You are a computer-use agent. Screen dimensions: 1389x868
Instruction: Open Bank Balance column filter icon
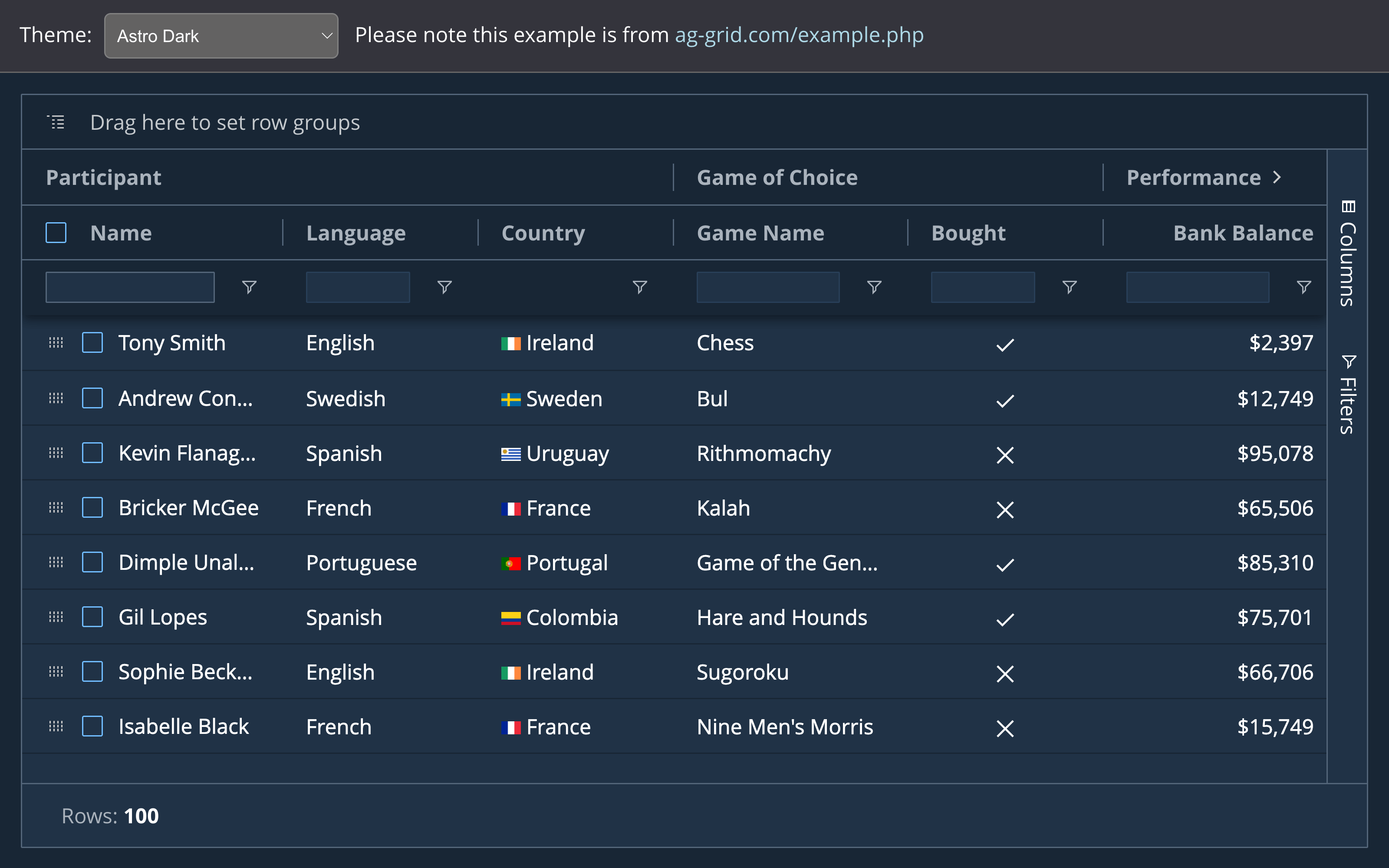click(x=1303, y=287)
